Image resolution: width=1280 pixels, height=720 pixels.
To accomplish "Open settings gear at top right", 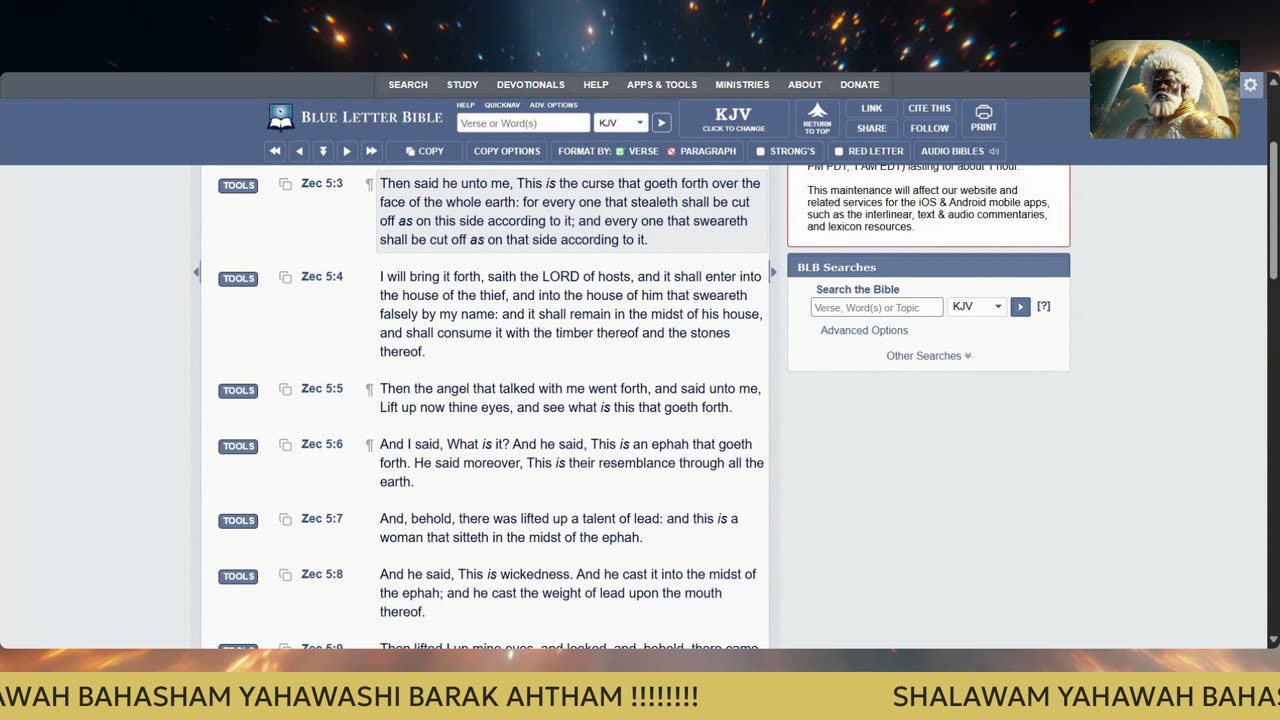I will 1250,85.
